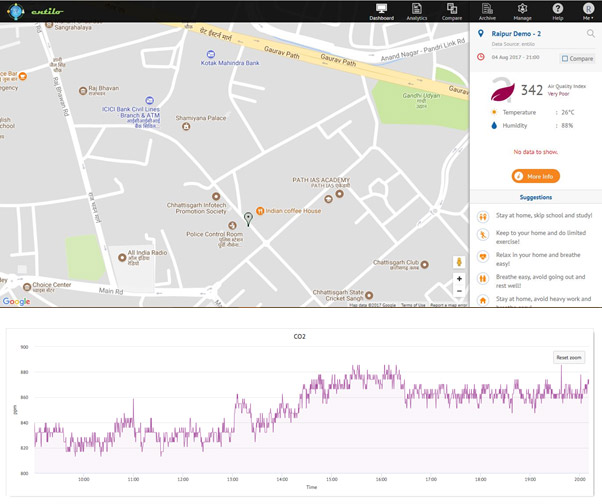The width and height of the screenshot is (602, 504).
Task: Click the antilo globe logo
Action: (15, 11)
